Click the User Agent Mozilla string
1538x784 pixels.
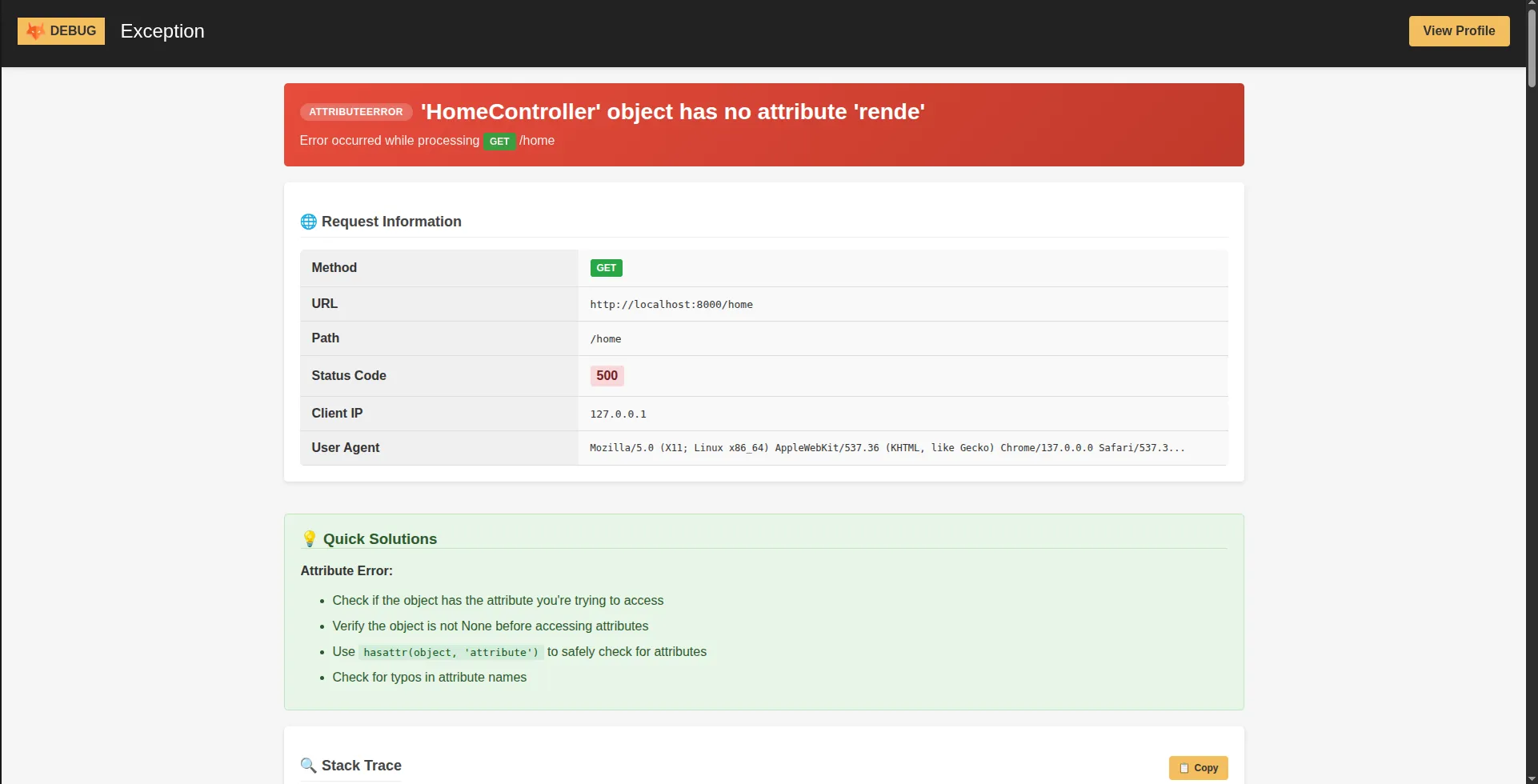pos(887,448)
